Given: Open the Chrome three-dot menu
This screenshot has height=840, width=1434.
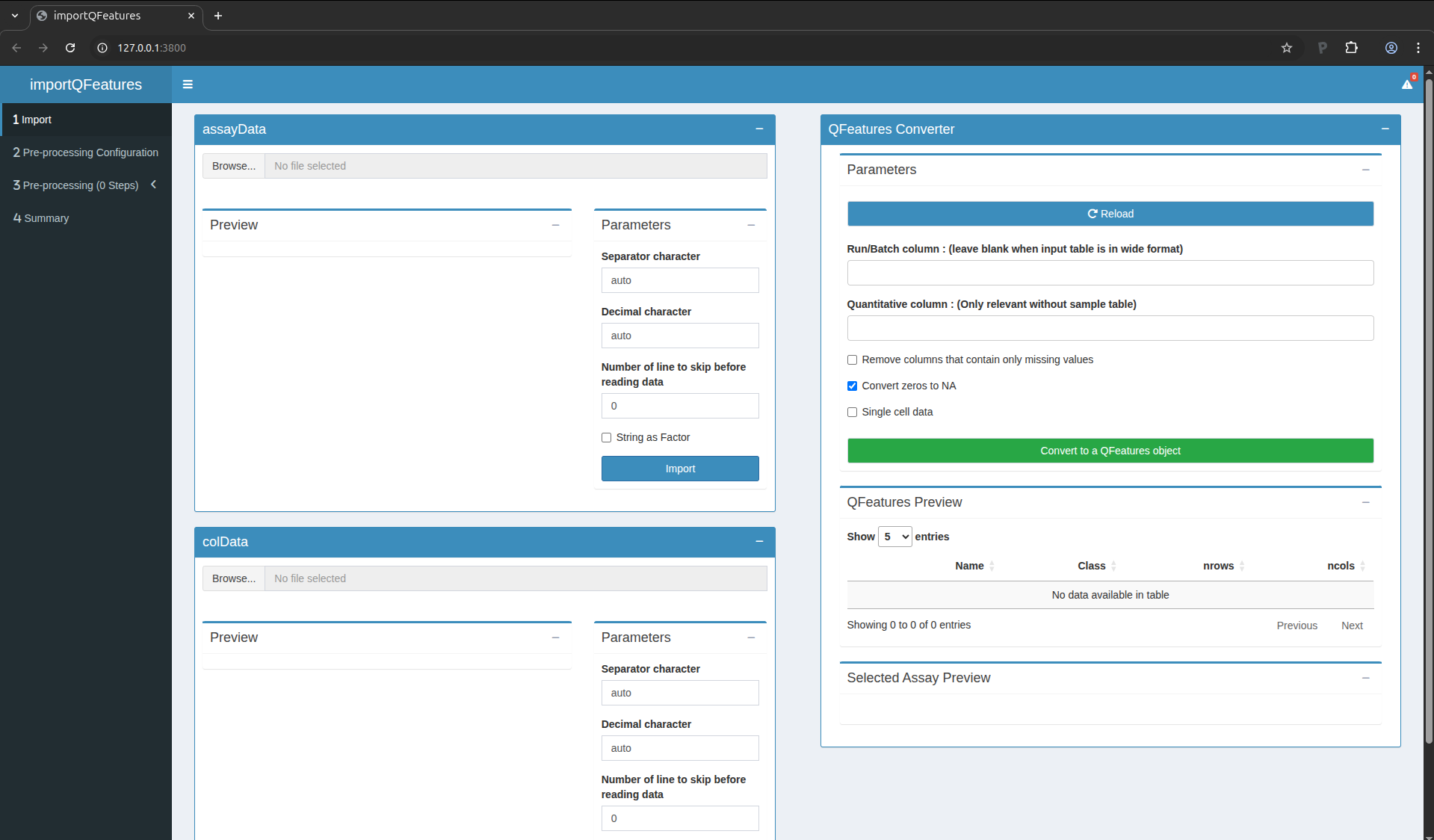Looking at the screenshot, I should [1418, 48].
